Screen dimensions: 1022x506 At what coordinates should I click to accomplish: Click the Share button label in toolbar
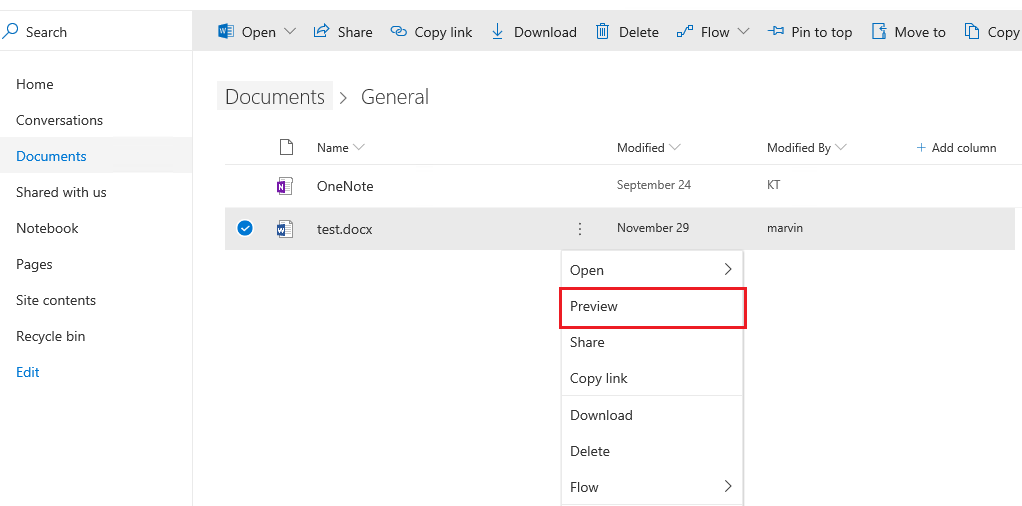click(355, 32)
